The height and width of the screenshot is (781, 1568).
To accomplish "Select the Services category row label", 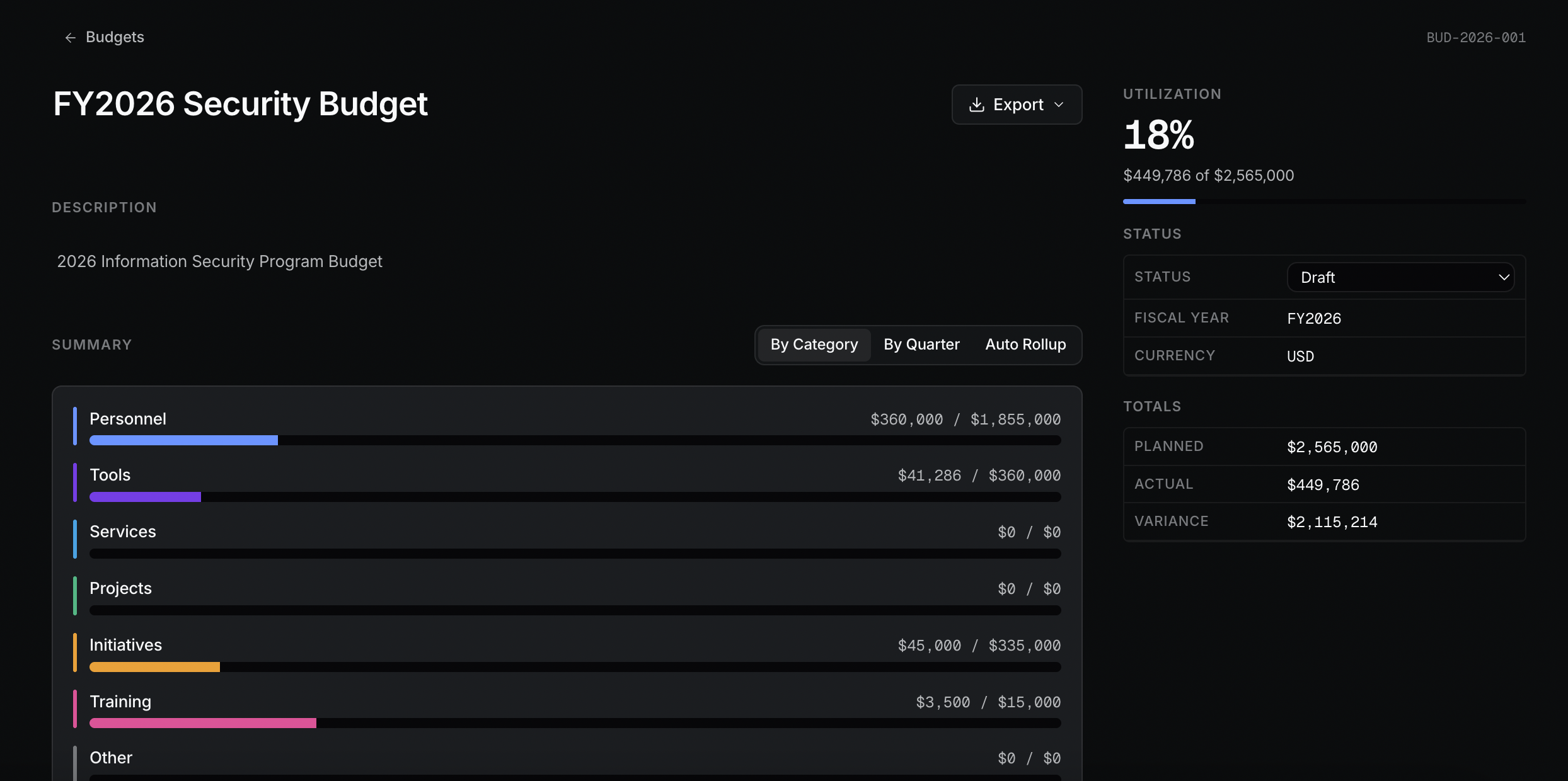I will (x=122, y=532).
